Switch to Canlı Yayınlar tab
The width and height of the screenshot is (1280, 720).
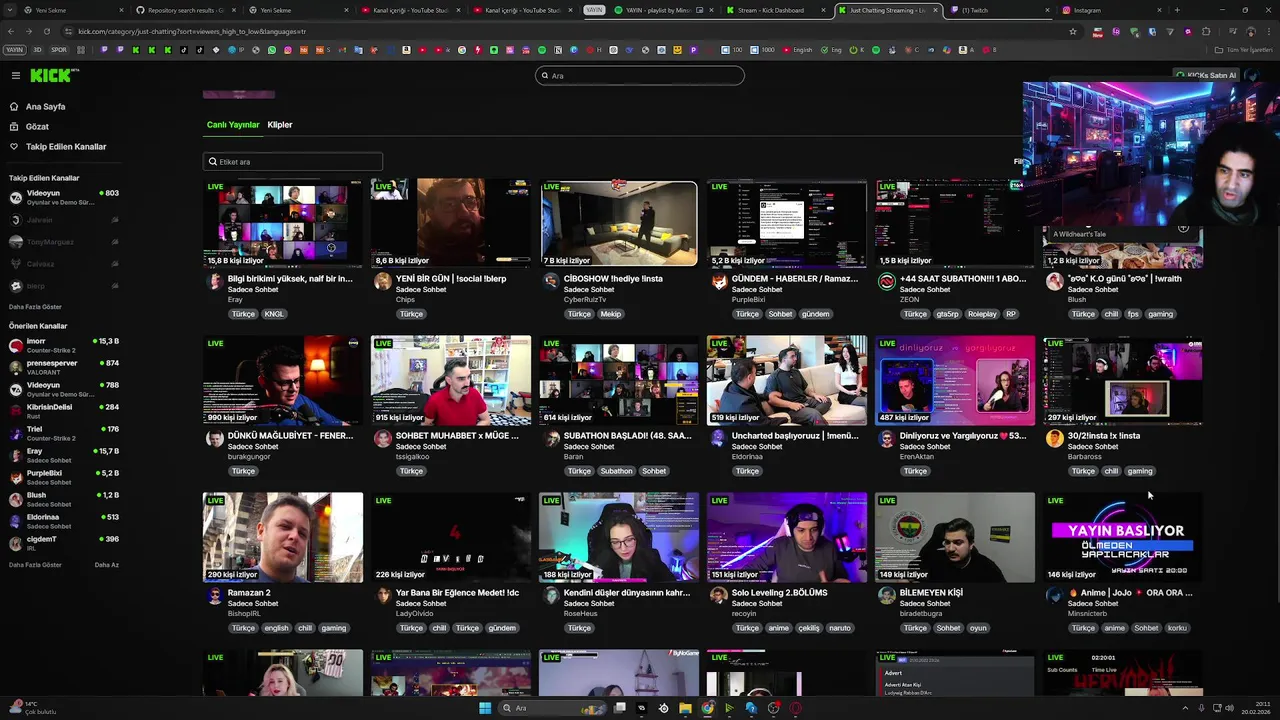click(233, 125)
